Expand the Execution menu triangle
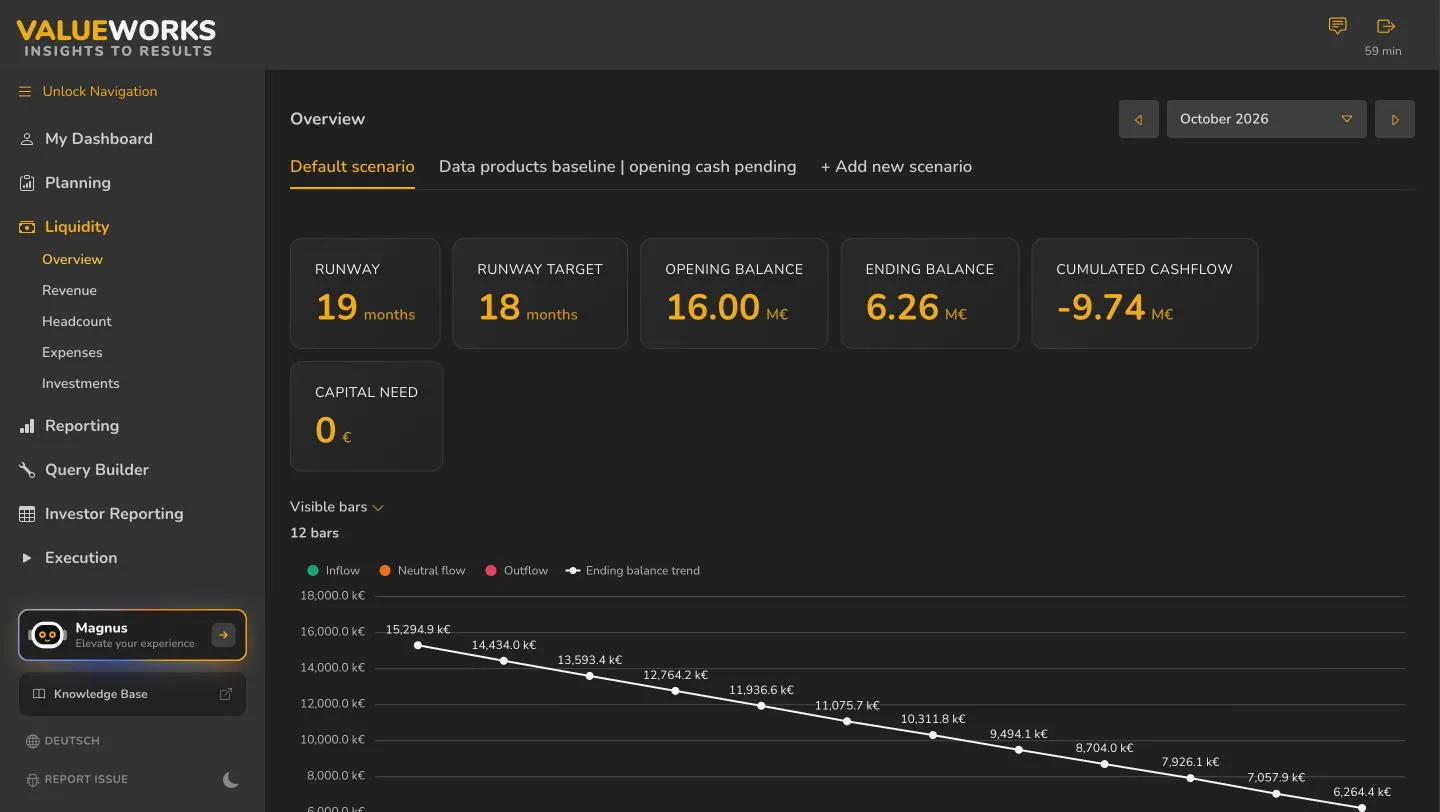The width and height of the screenshot is (1440, 812). [27, 558]
